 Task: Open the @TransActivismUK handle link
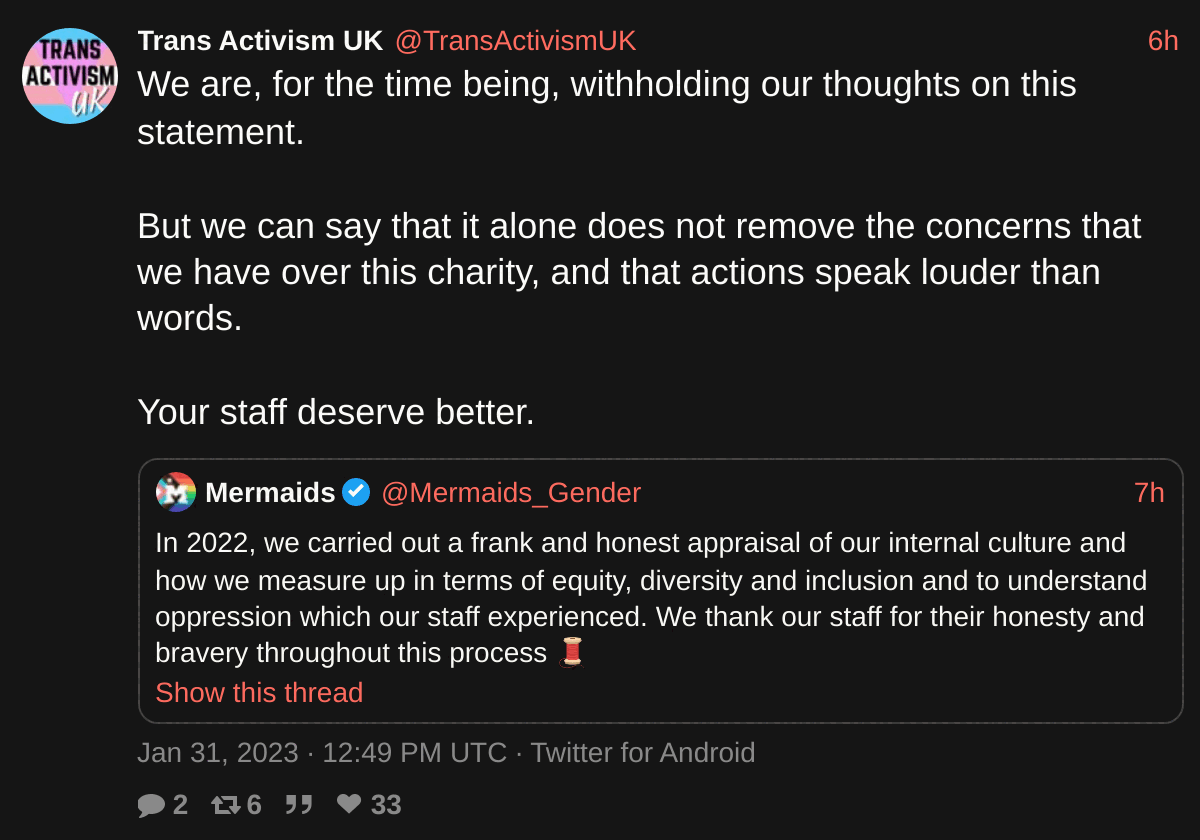coord(515,41)
